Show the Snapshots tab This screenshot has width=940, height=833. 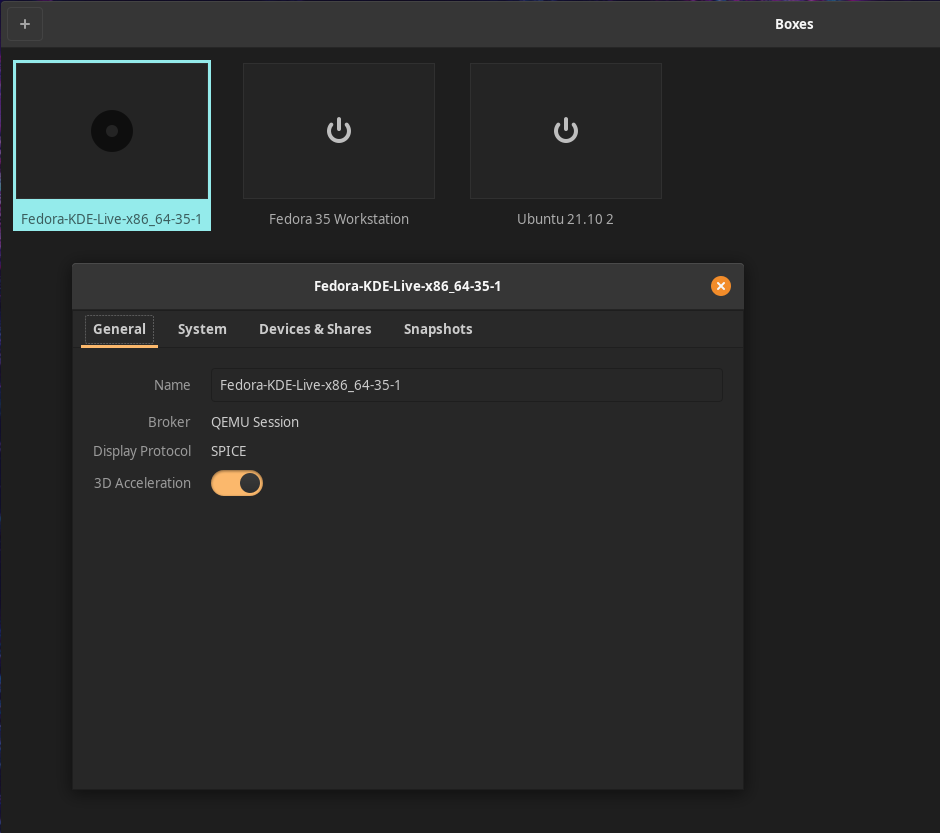coord(438,329)
